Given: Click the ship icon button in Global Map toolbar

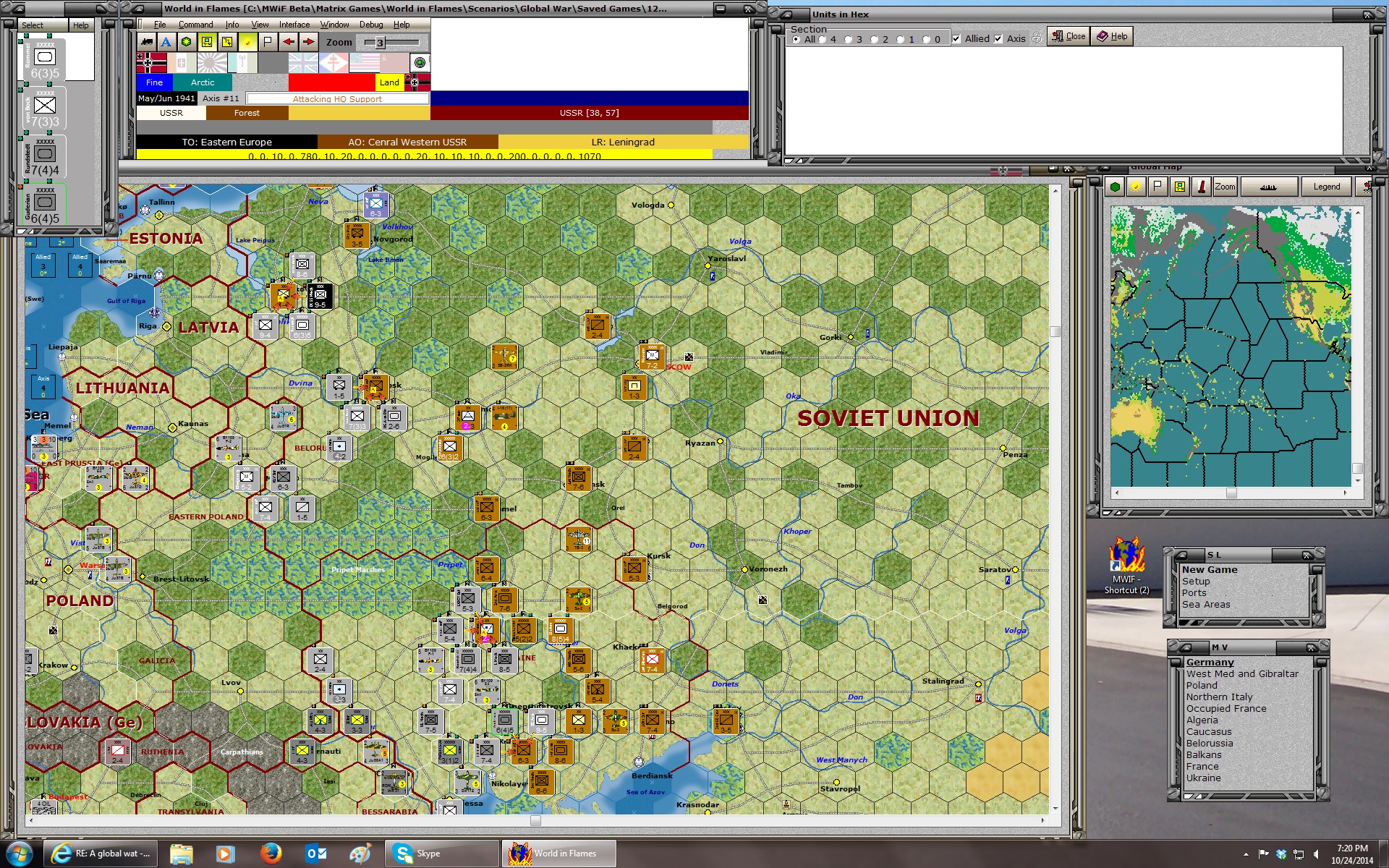Looking at the screenshot, I should tap(1267, 187).
